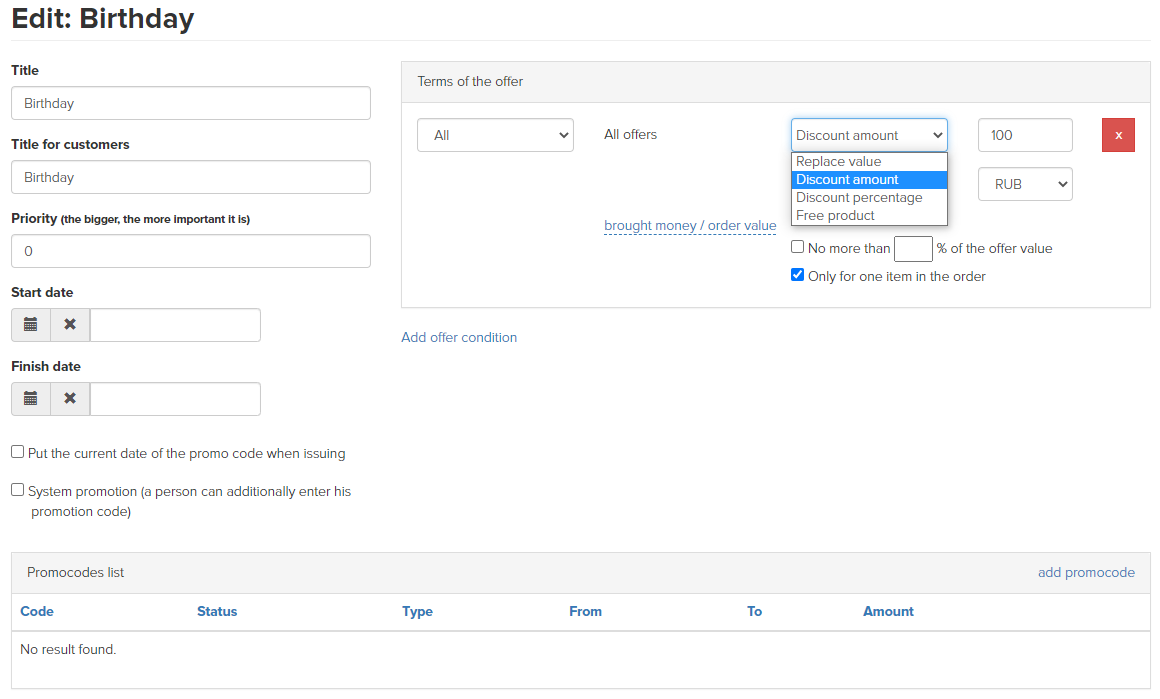1160x699 pixels.
Task: Clear the Start date value
Action: click(x=70, y=325)
